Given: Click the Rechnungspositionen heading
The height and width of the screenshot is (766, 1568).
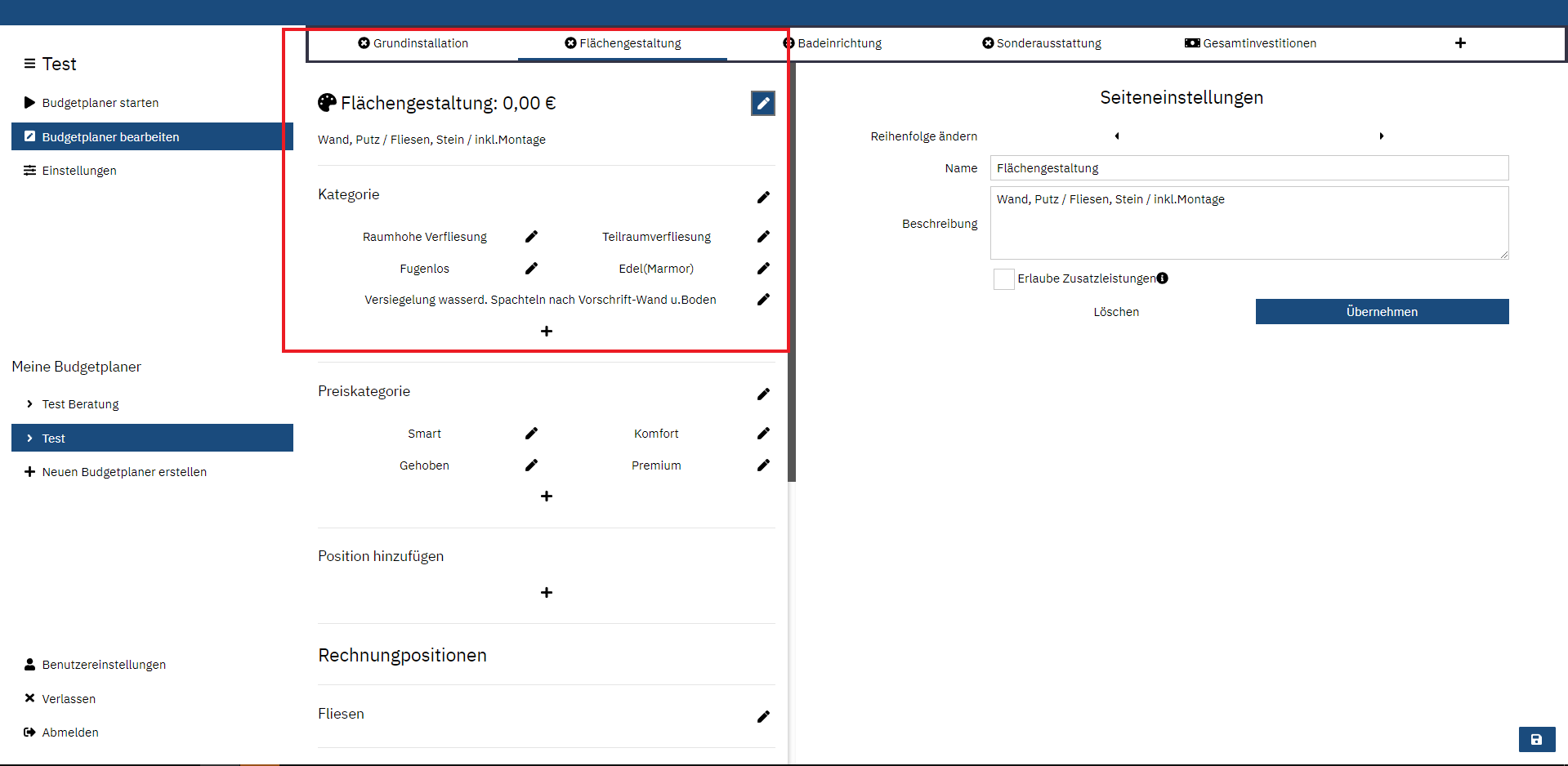Looking at the screenshot, I should (402, 655).
